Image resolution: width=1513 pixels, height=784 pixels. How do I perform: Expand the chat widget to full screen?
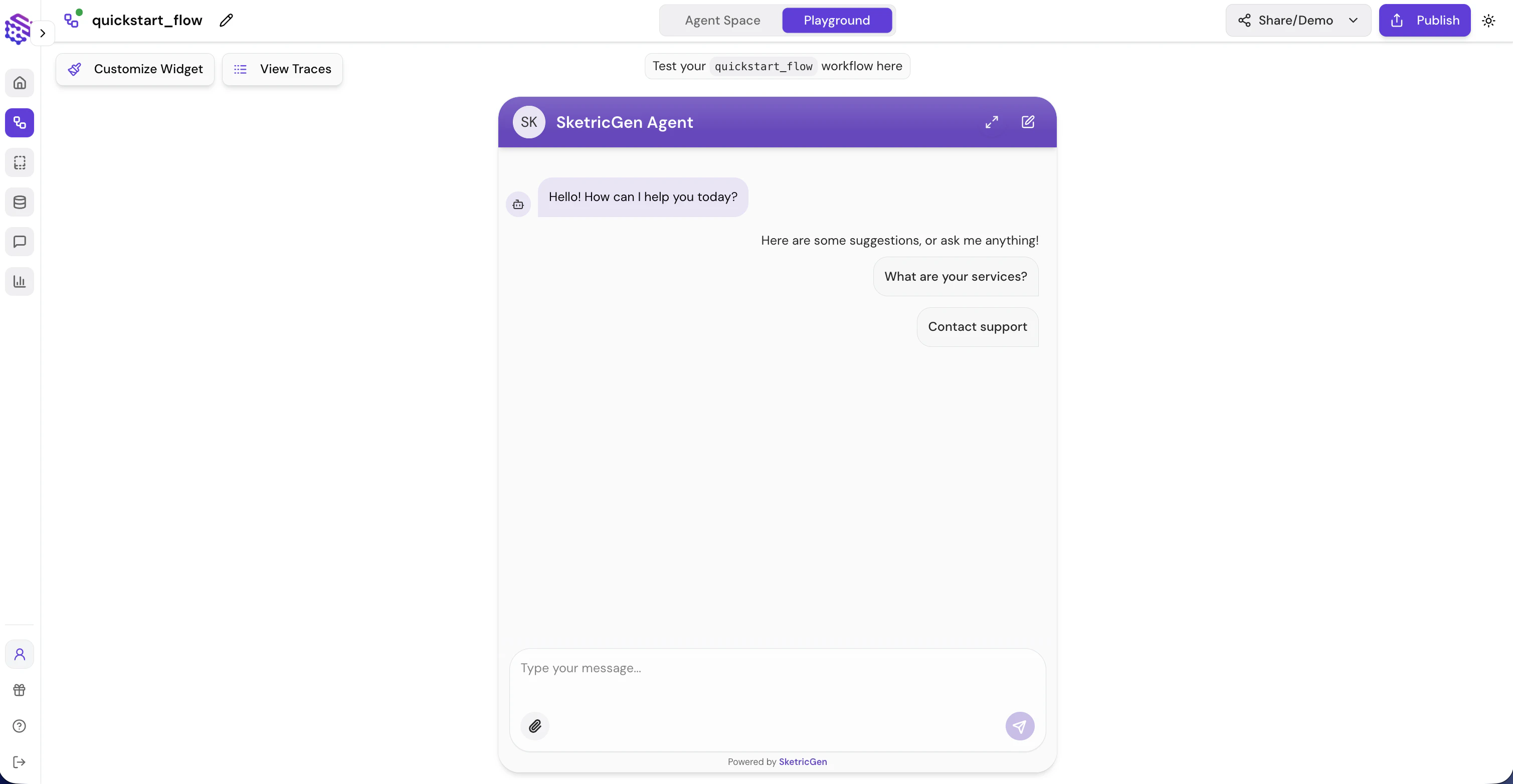pos(992,122)
